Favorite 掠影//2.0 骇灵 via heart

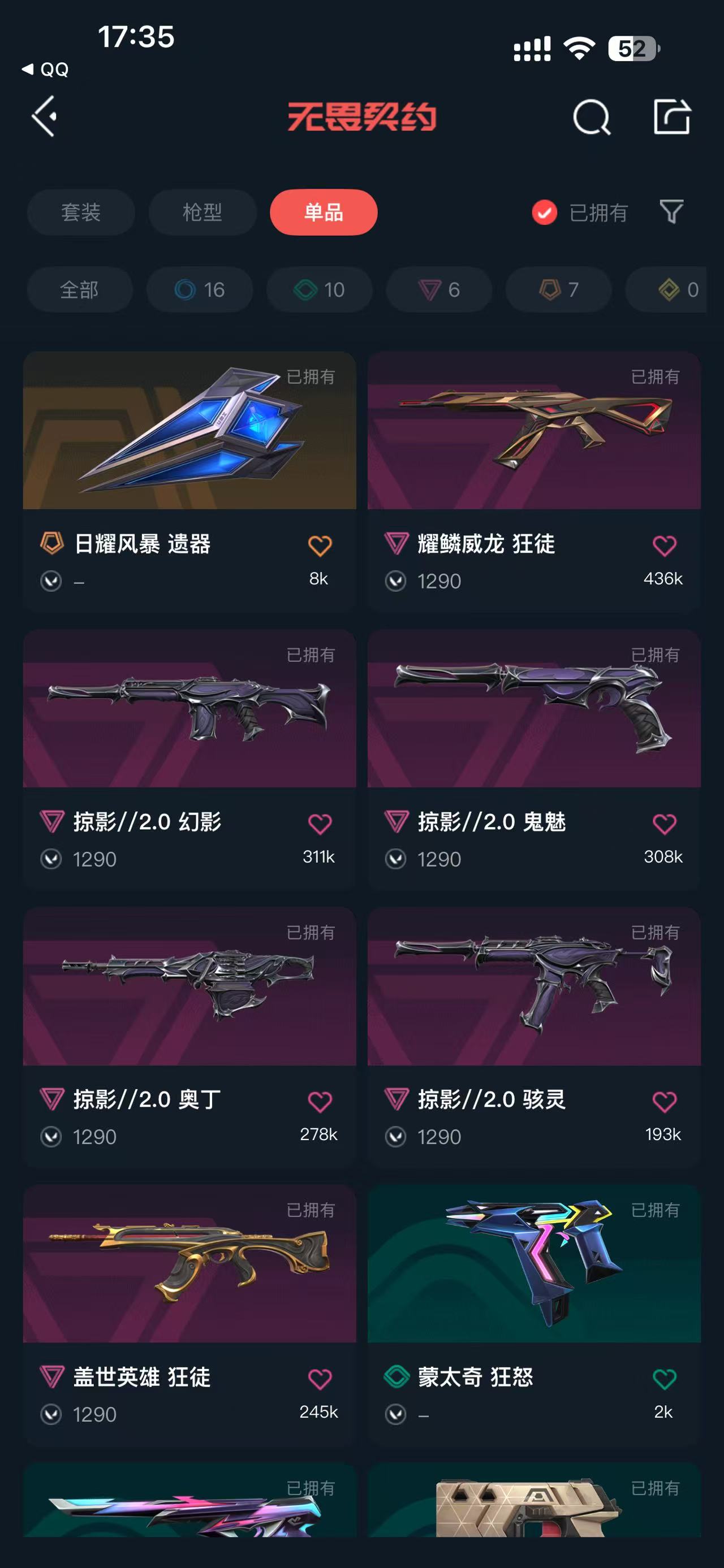[x=664, y=1101]
